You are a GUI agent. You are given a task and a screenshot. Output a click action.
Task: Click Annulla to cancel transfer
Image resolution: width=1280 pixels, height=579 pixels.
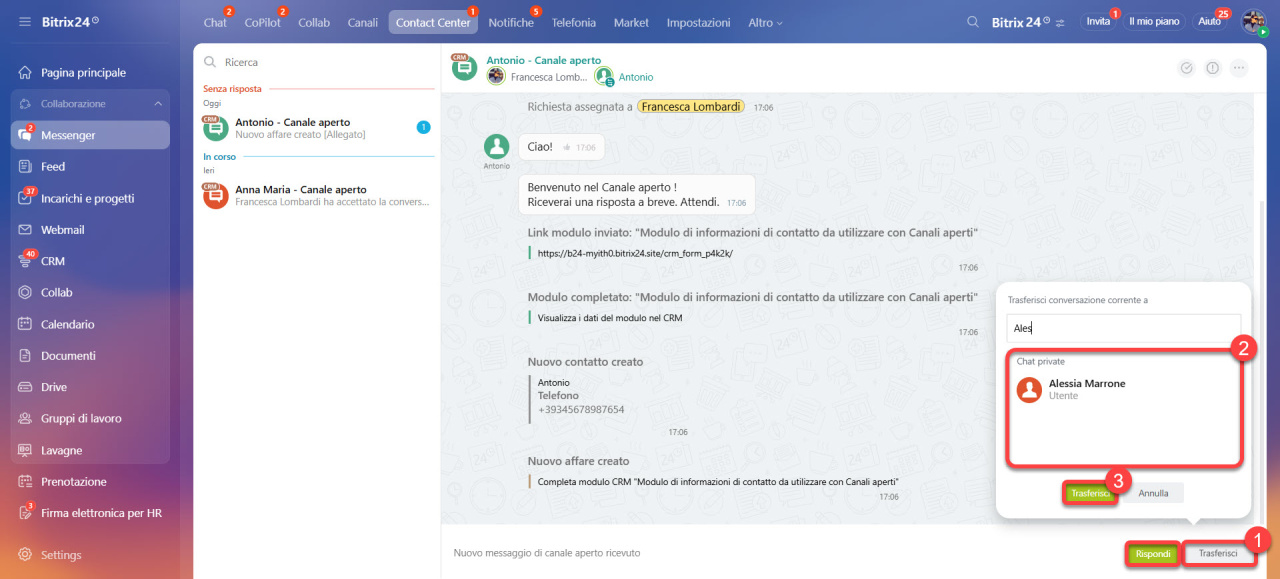(1153, 493)
